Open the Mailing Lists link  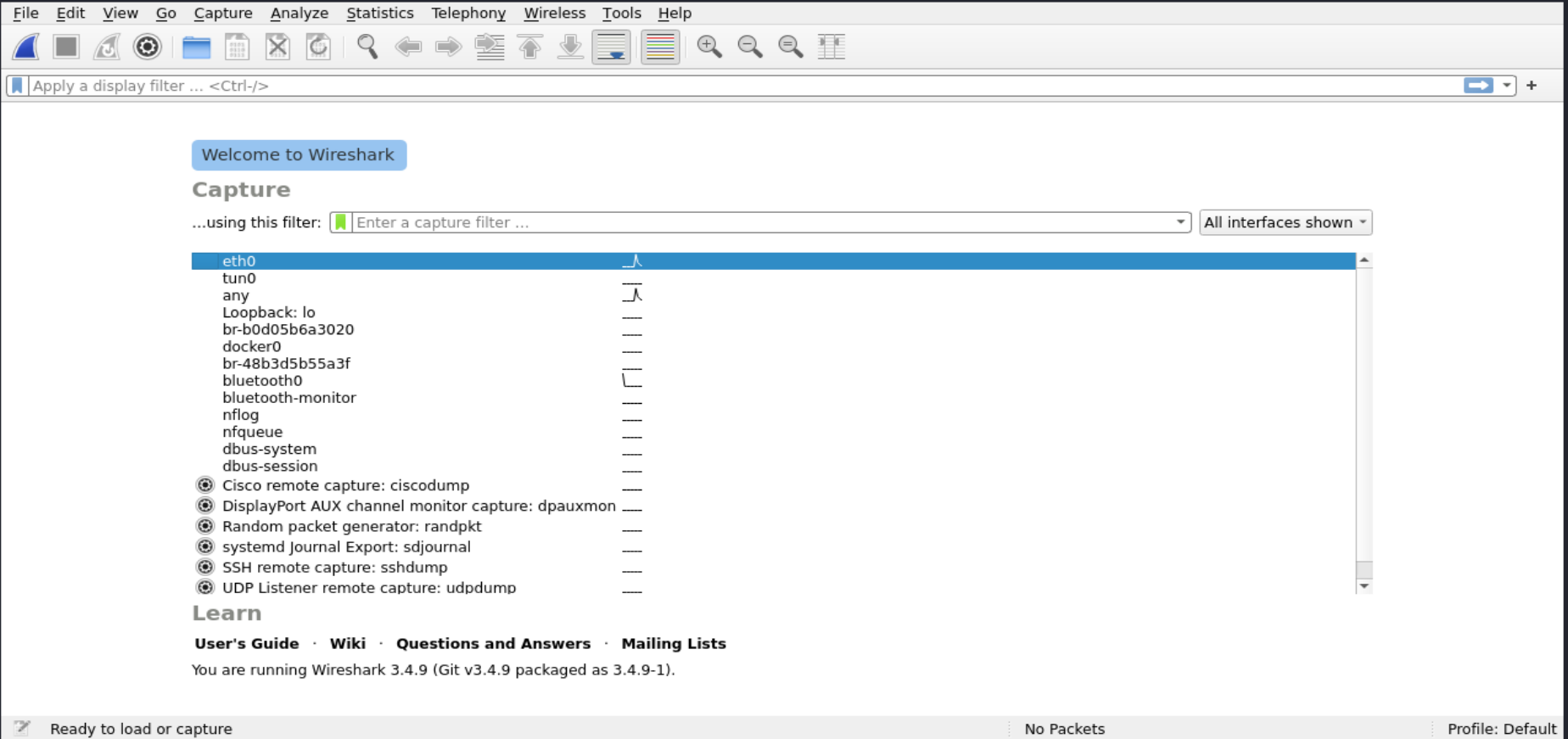coord(674,643)
